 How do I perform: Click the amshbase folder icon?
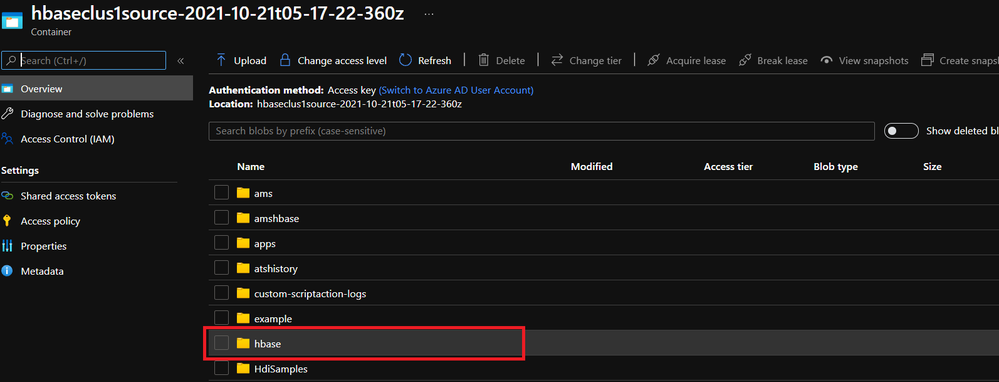243,218
